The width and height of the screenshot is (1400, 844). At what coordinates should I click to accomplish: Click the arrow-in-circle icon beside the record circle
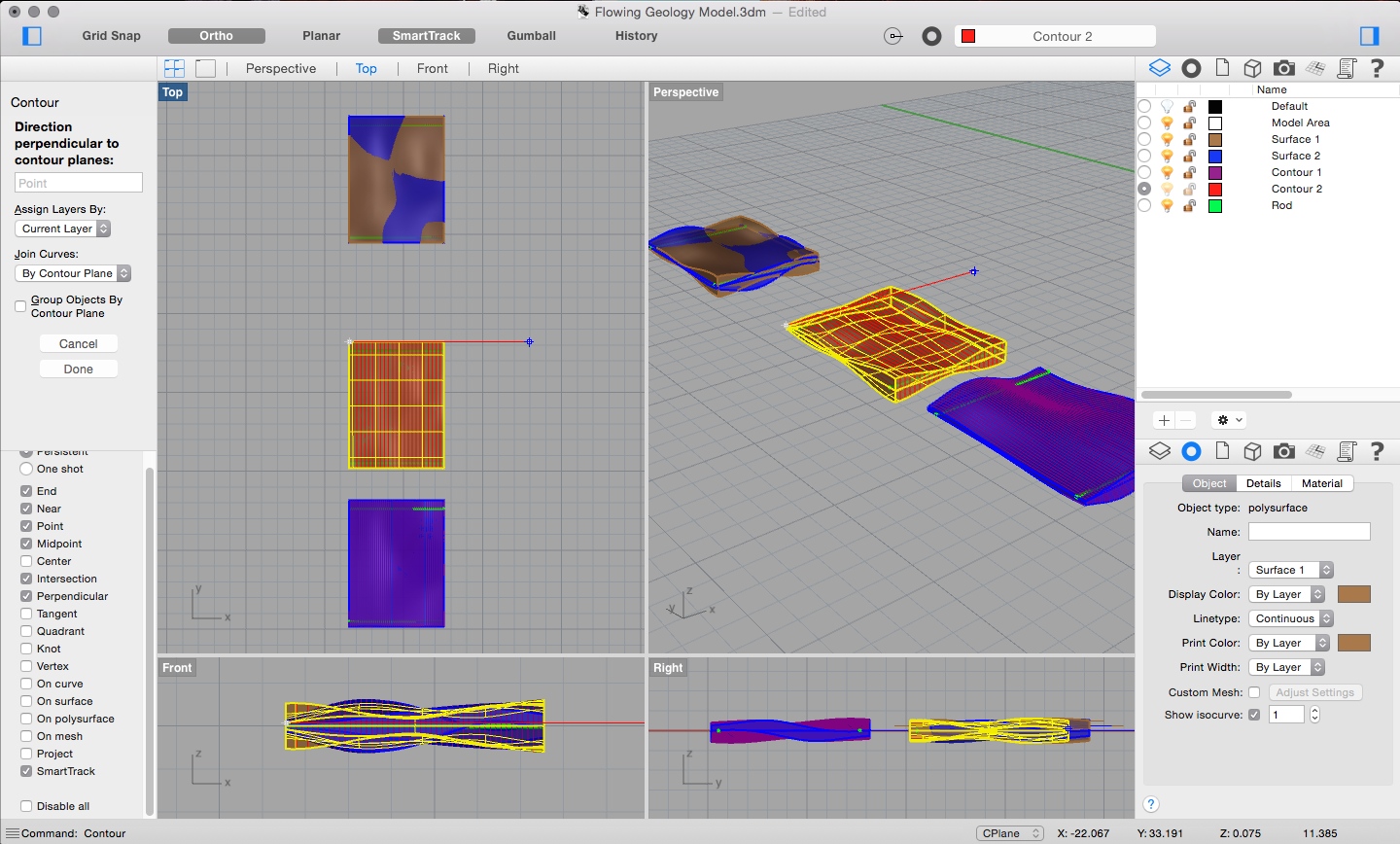coord(893,36)
